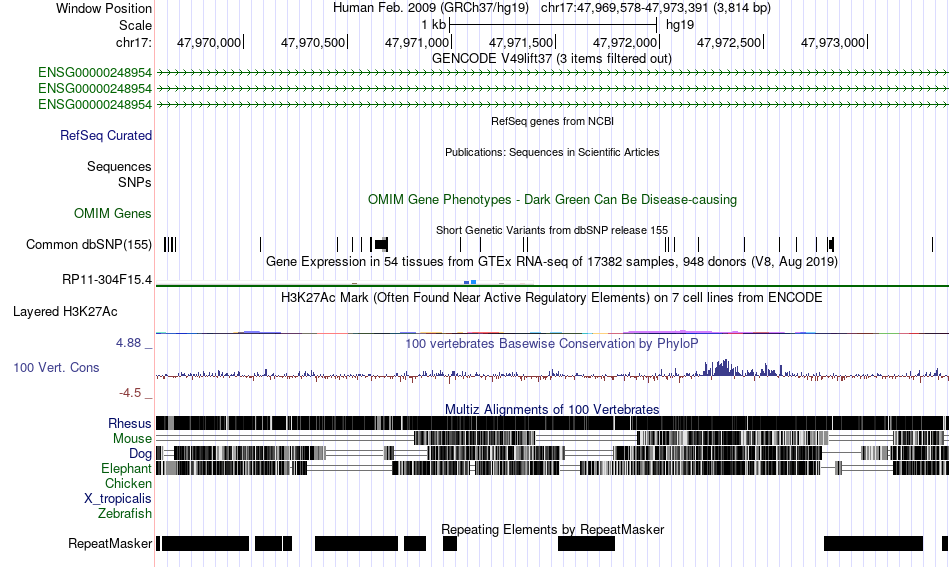Open Publications: Sequences in Scientific Articles title
Screen dimensions: 950x567
[x=552, y=152]
